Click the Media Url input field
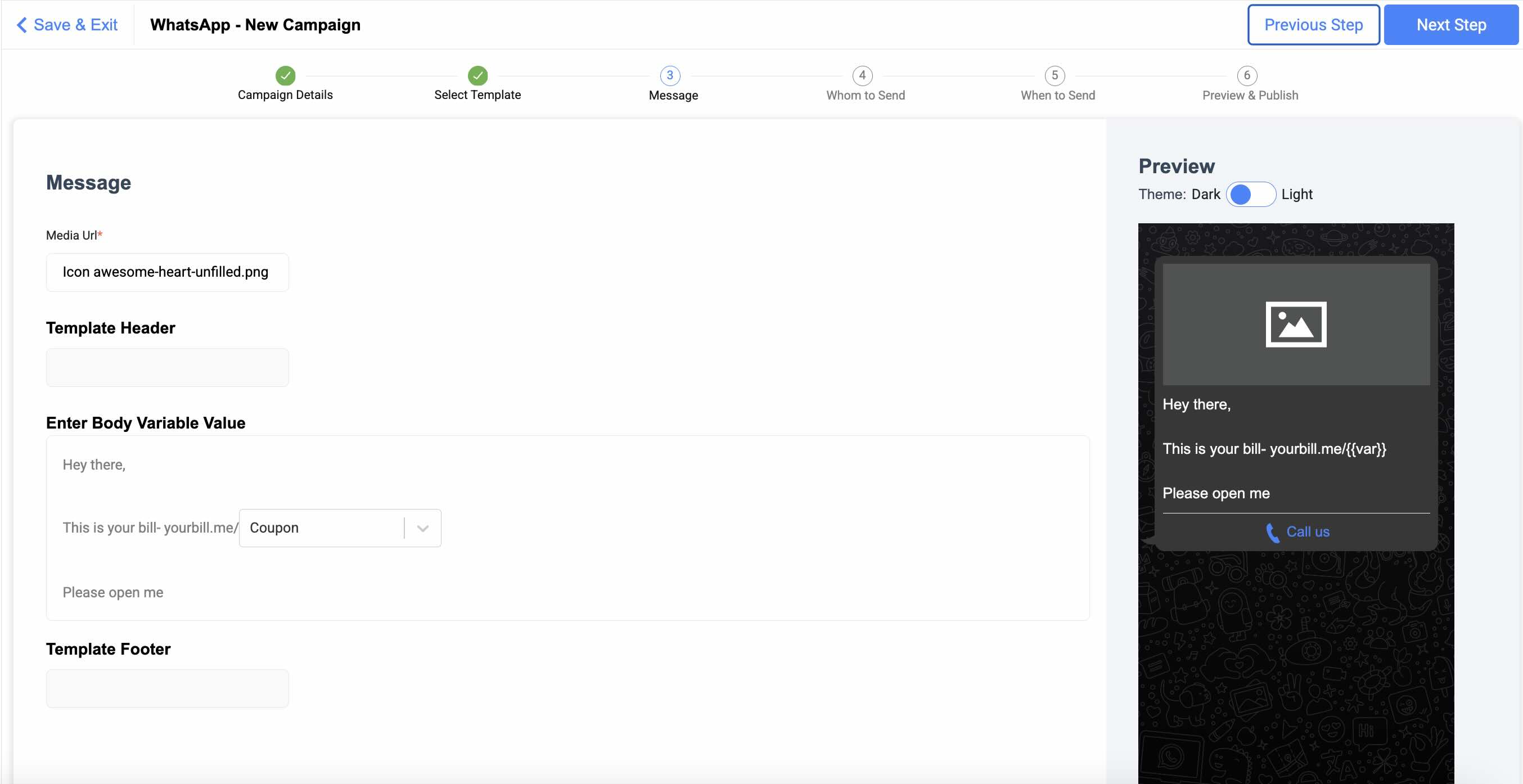This screenshot has height=784, width=1523. click(168, 273)
